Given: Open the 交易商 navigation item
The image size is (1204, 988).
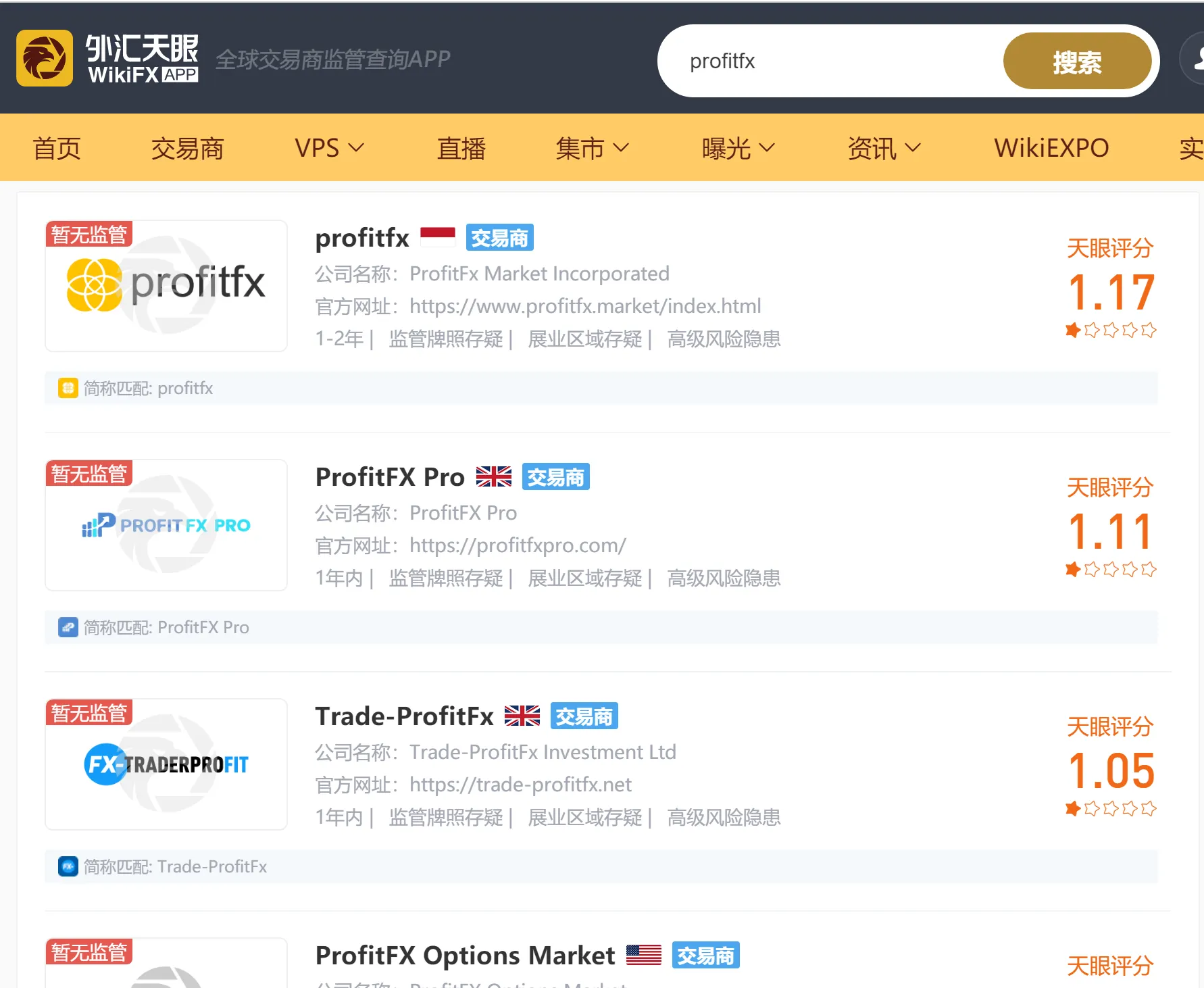Looking at the screenshot, I should point(187,148).
